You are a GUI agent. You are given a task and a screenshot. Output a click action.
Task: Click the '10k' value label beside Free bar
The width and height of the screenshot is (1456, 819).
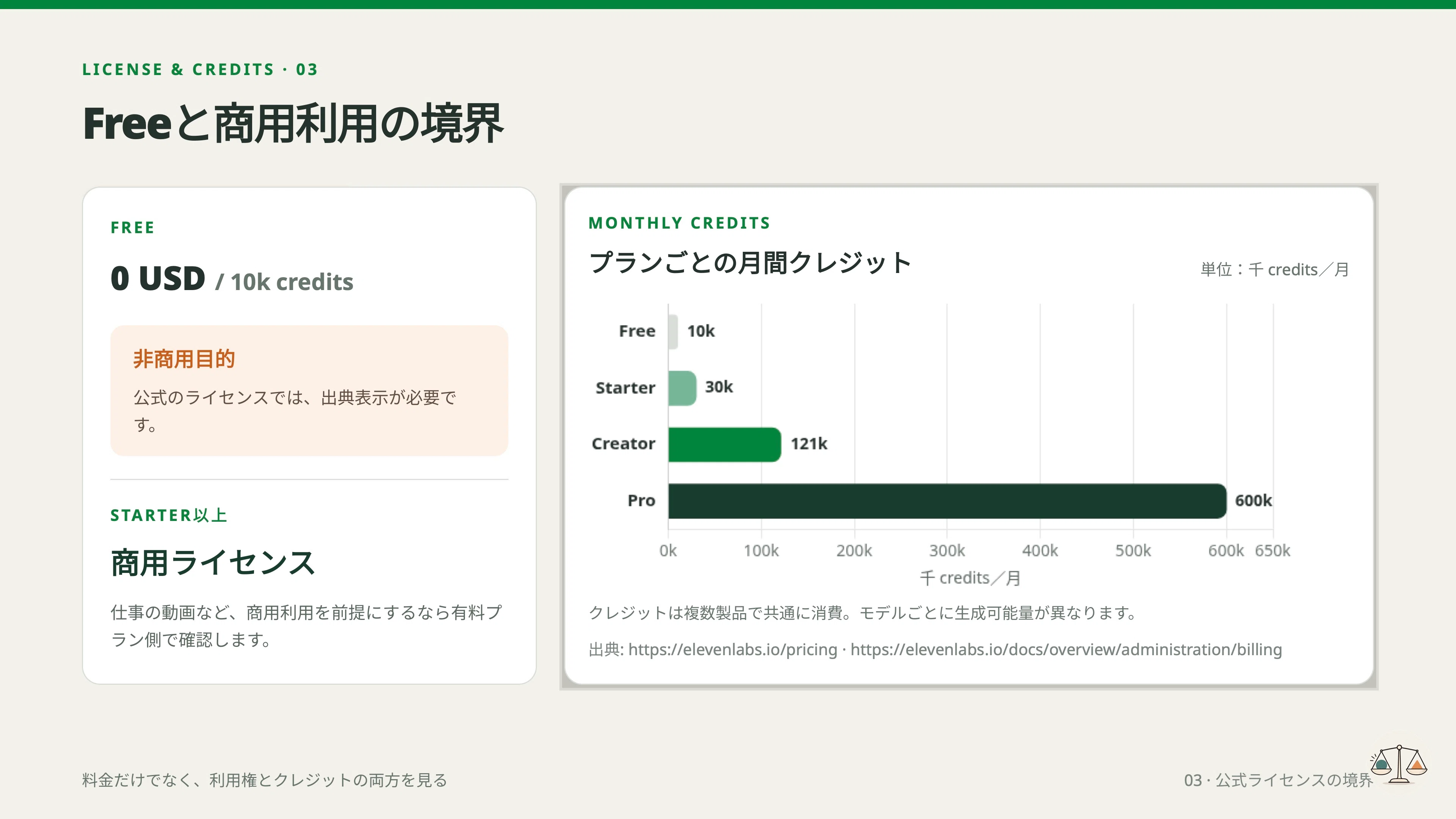pyautogui.click(x=701, y=331)
